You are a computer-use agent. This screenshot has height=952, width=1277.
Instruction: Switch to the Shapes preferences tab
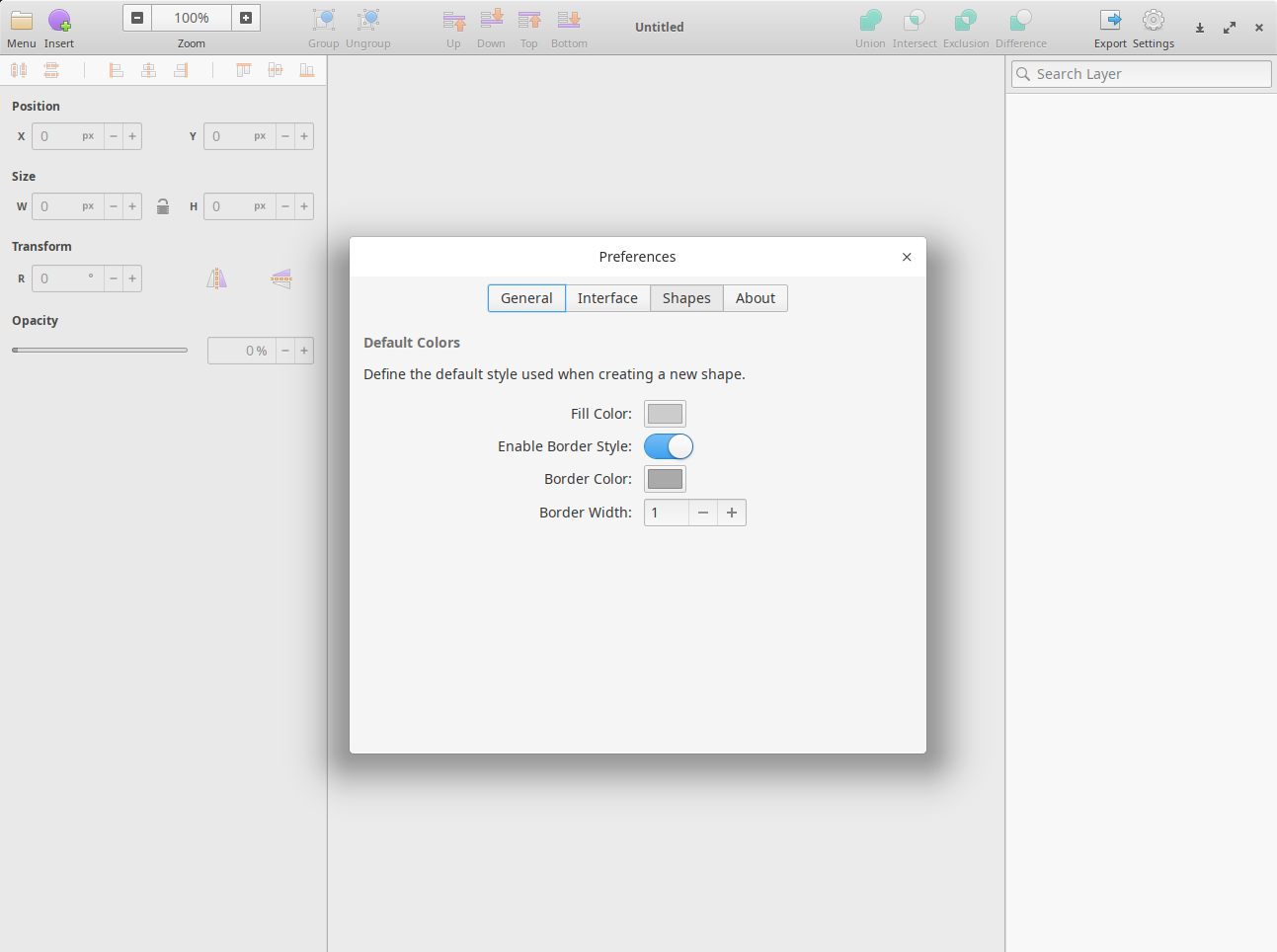click(x=686, y=298)
